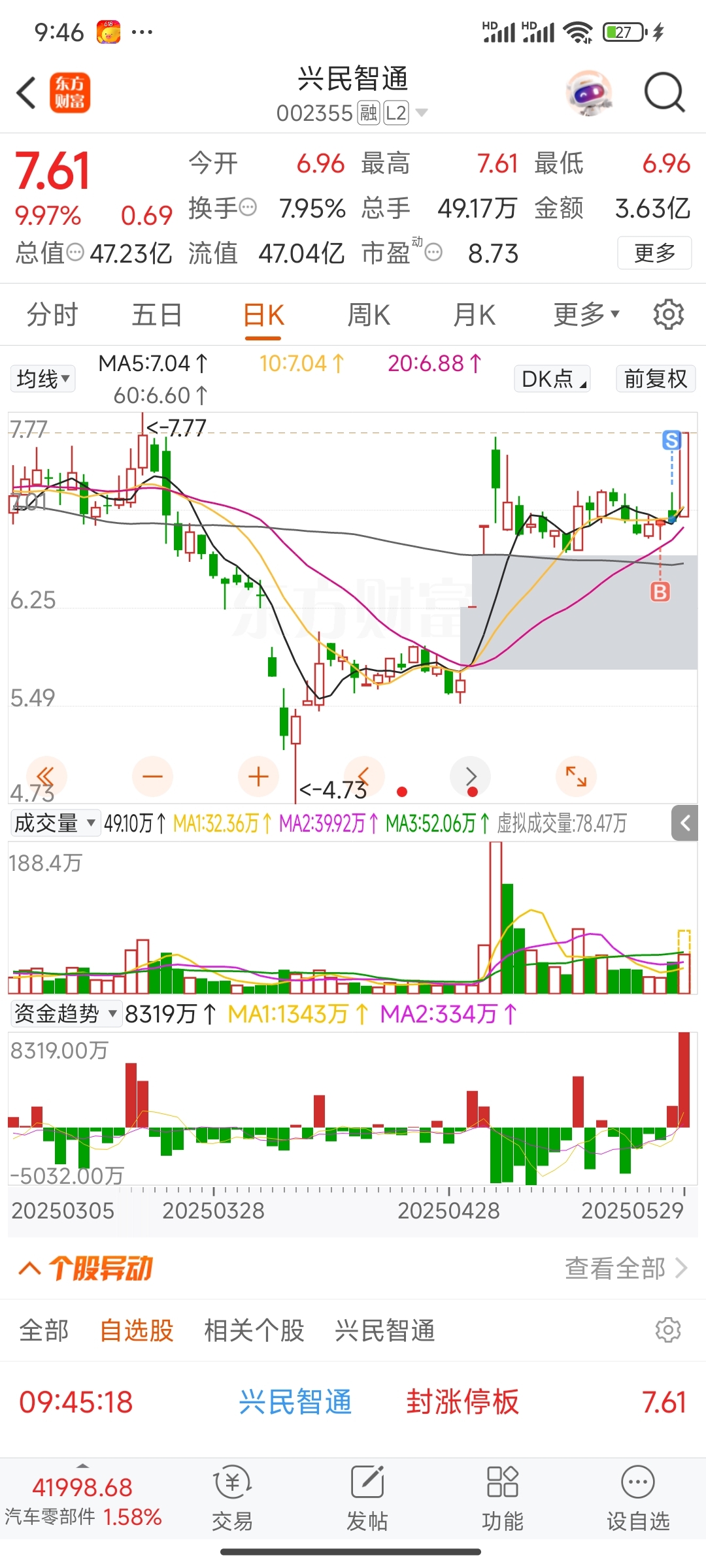The height and width of the screenshot is (1568, 706).
Task: Switch to the 分时 tab
Action: click(52, 315)
